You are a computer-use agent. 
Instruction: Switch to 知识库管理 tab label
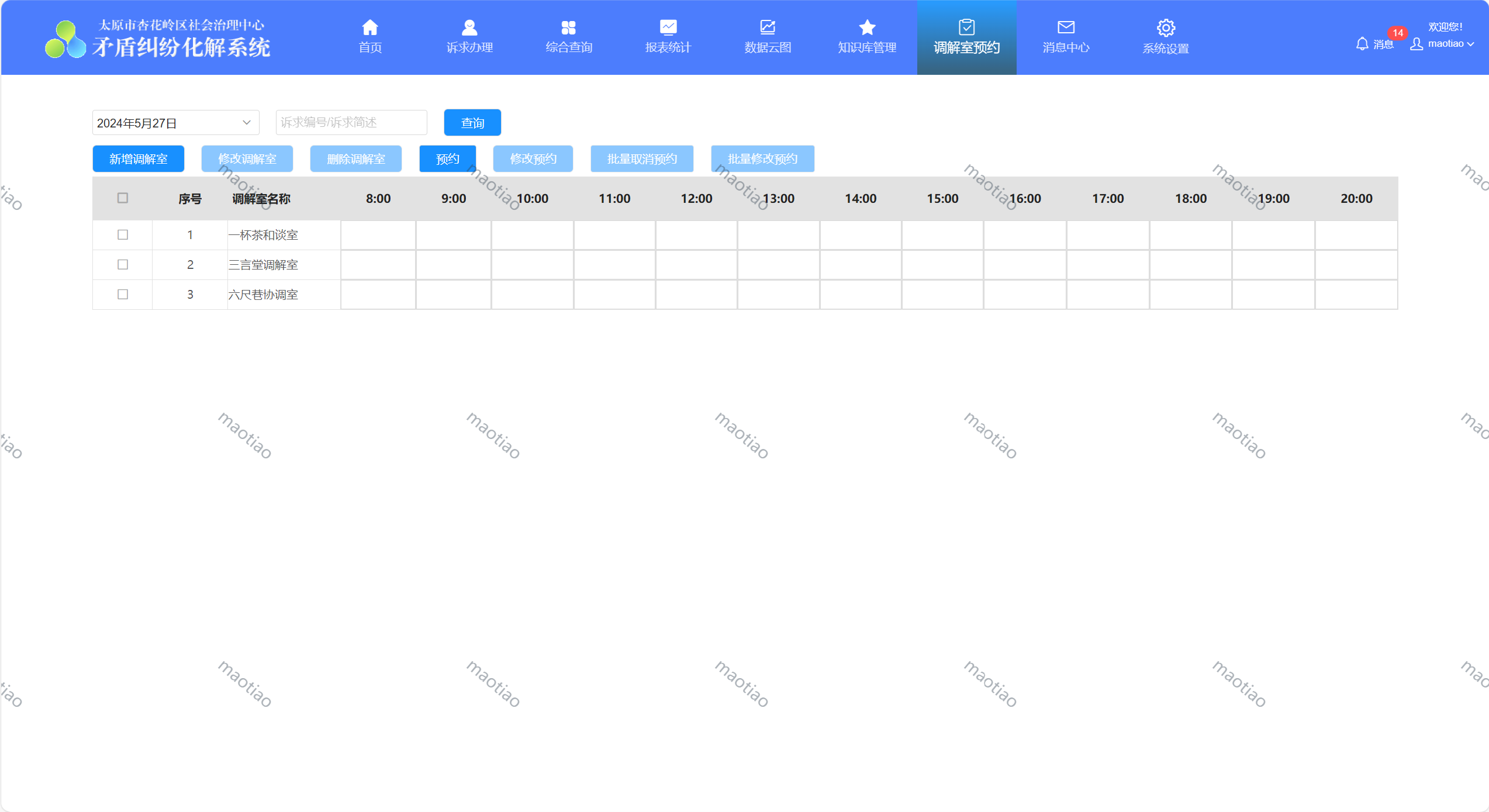[867, 47]
